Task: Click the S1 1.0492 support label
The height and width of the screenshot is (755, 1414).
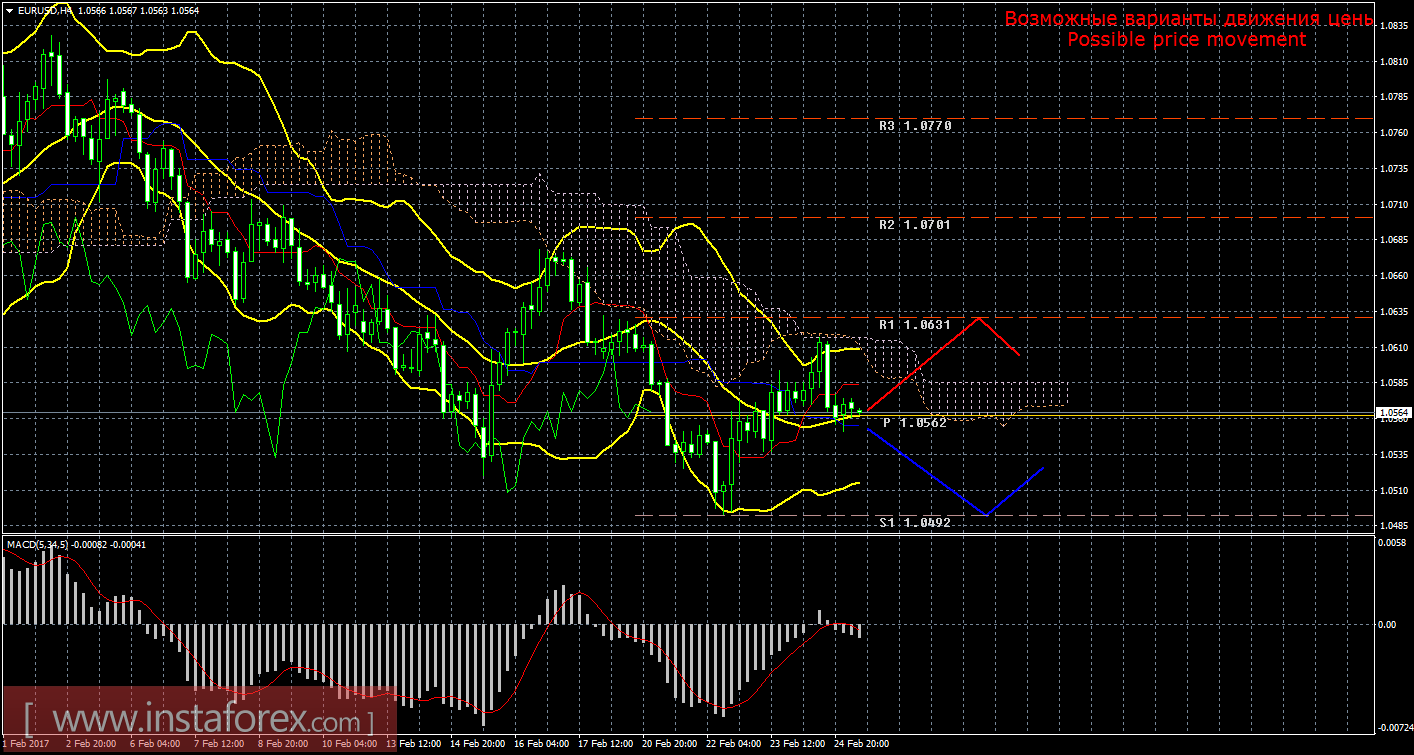Action: [914, 522]
